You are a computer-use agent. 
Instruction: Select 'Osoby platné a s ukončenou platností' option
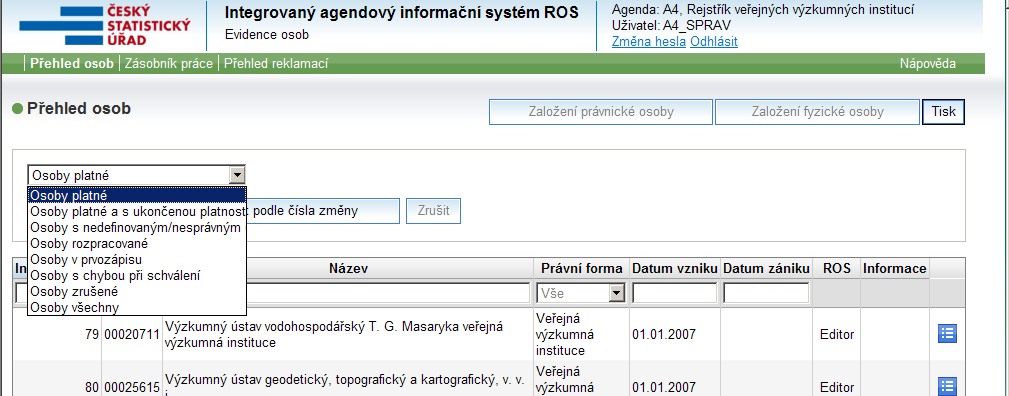[137, 211]
